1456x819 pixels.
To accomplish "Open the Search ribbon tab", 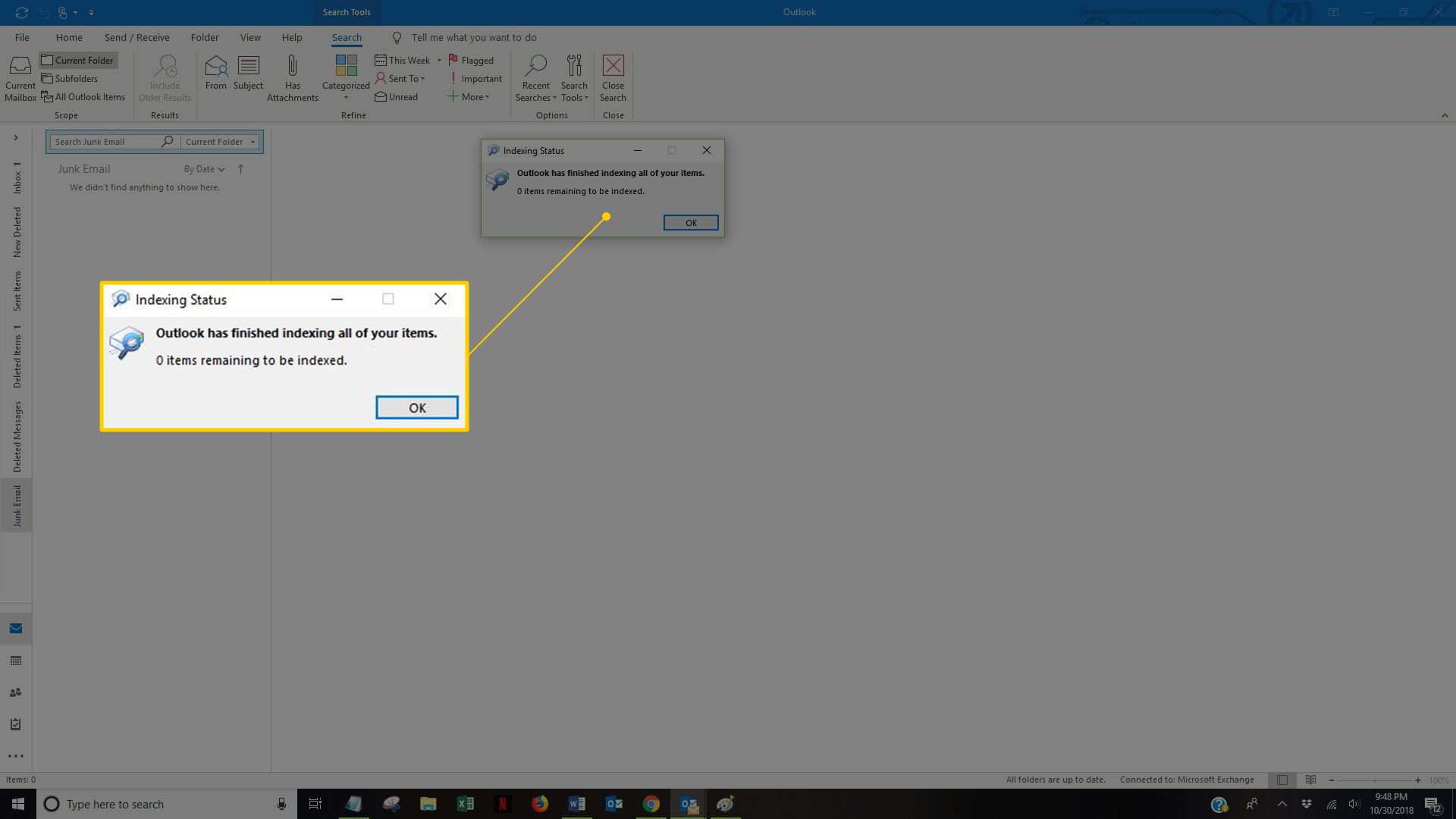I will click(x=347, y=37).
